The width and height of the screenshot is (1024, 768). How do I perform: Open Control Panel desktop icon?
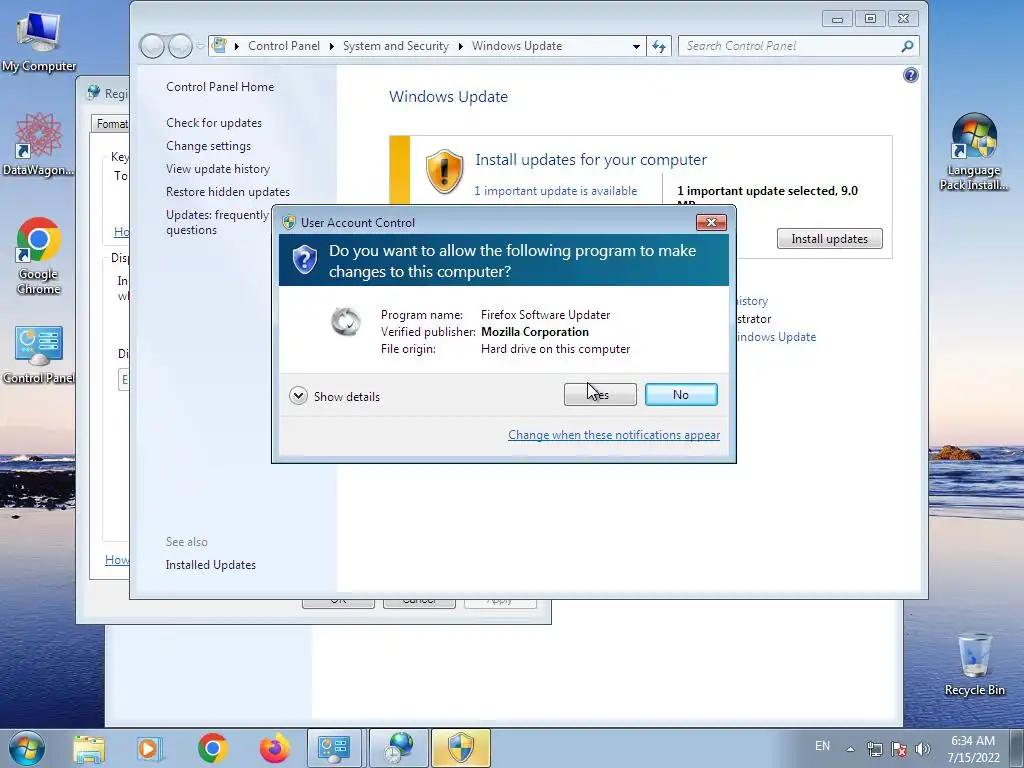pyautogui.click(x=39, y=355)
